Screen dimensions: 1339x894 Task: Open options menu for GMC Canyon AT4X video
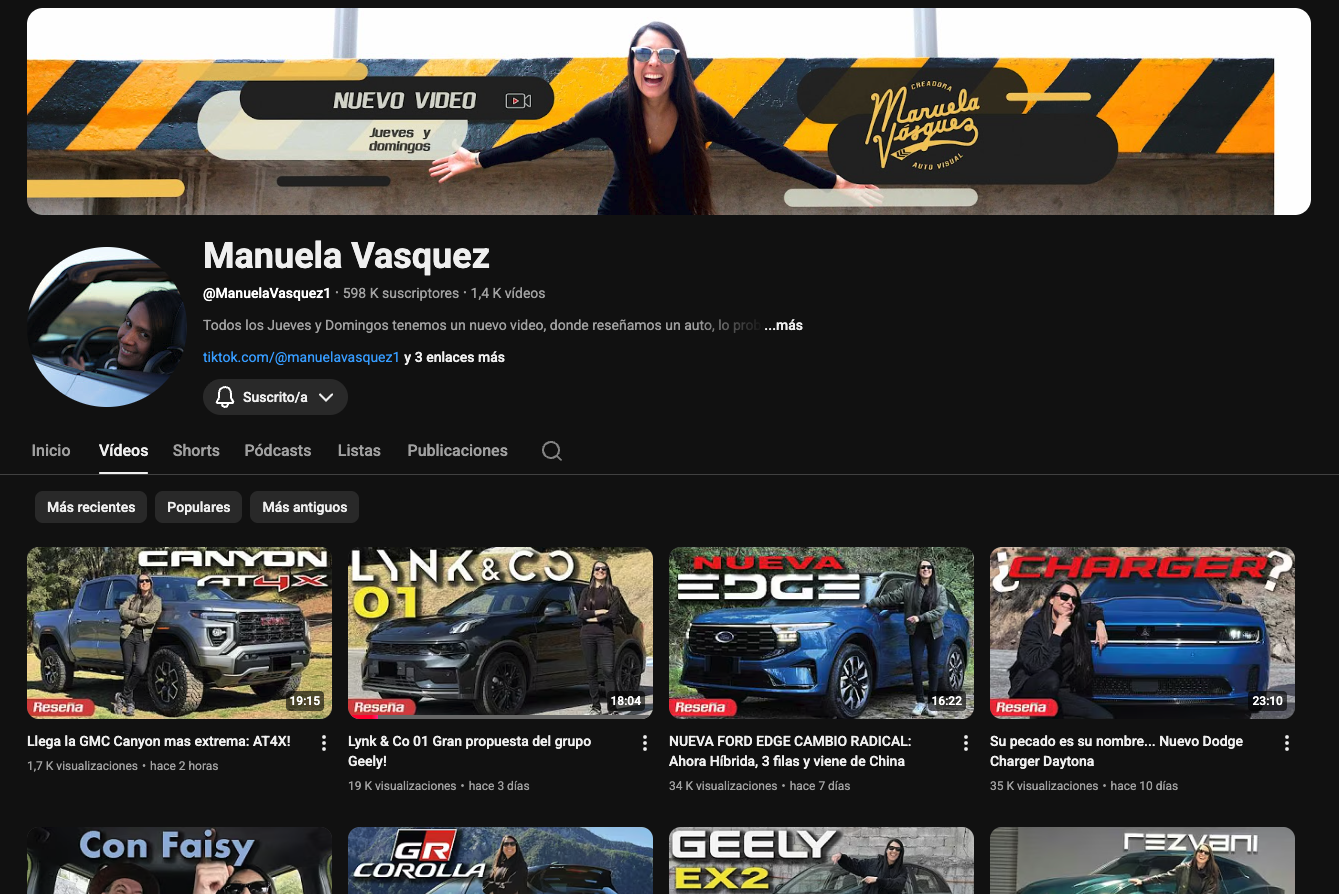tap(323, 743)
